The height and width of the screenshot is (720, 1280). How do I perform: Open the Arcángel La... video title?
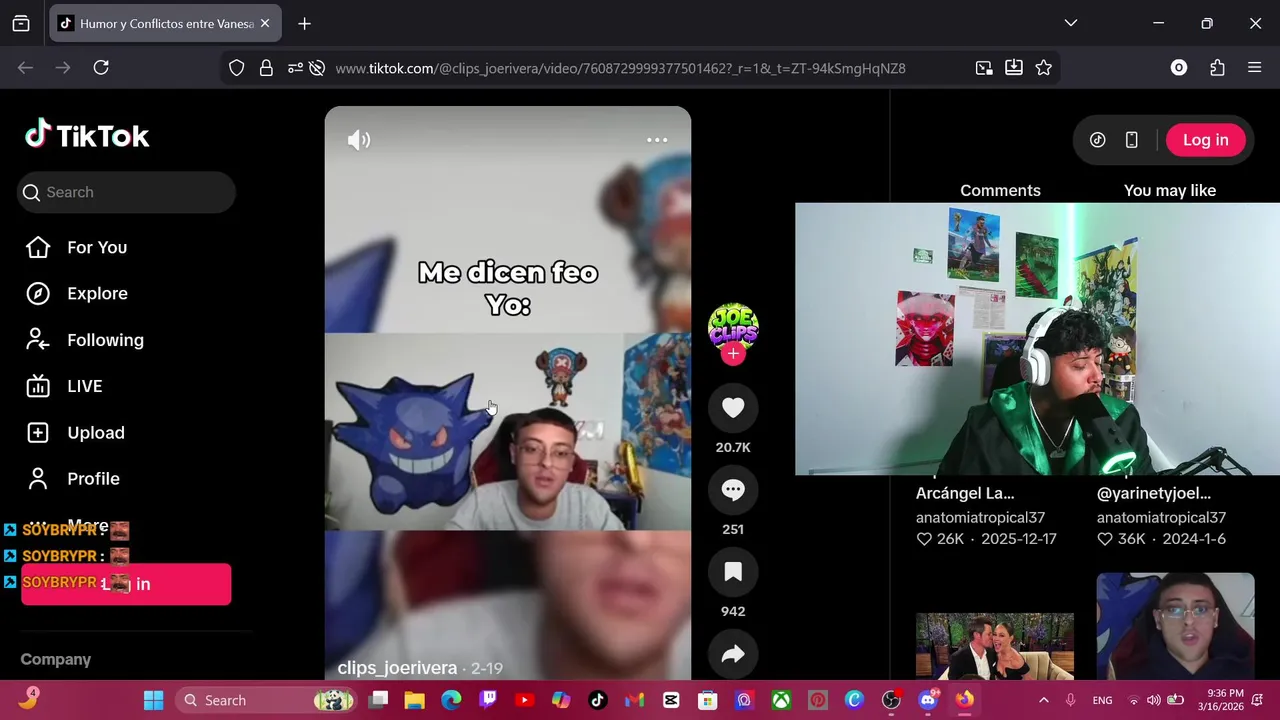coord(965,493)
